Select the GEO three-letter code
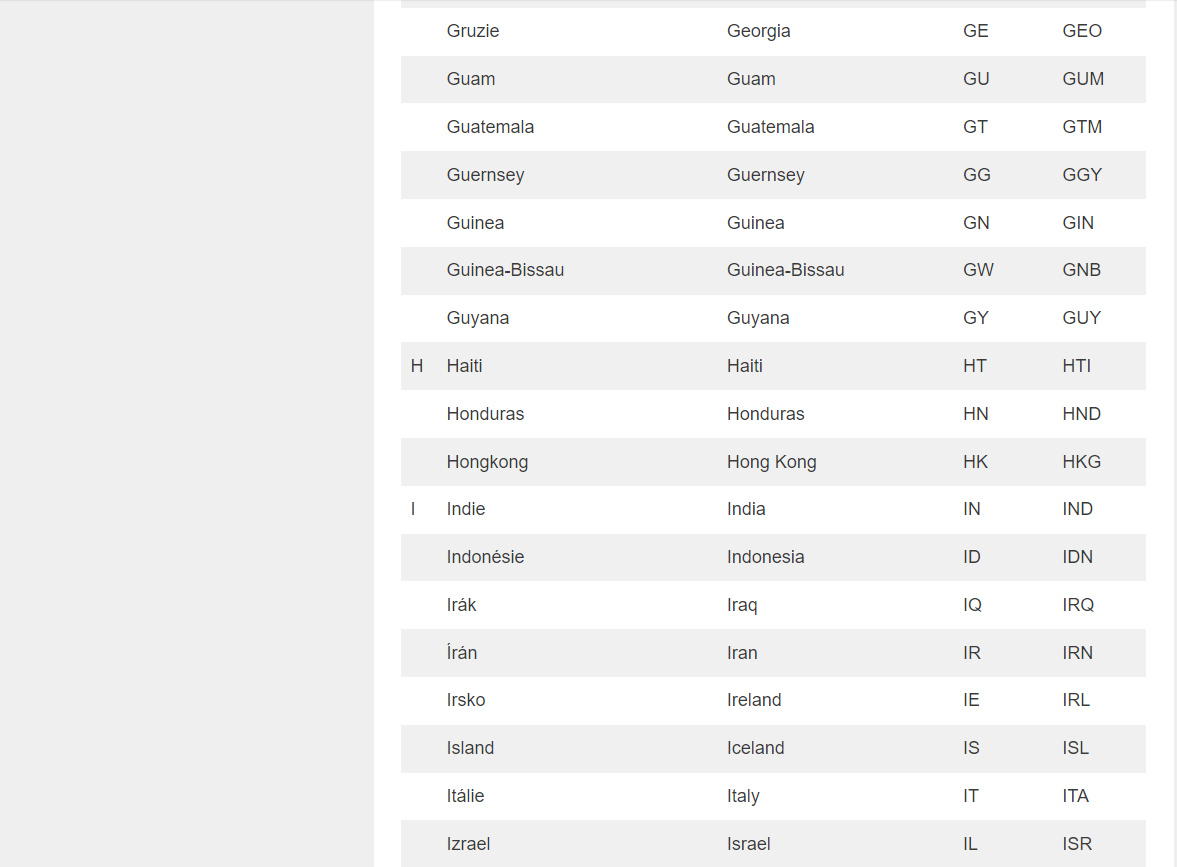Screen dimensions: 1177x867 click(x=1082, y=31)
